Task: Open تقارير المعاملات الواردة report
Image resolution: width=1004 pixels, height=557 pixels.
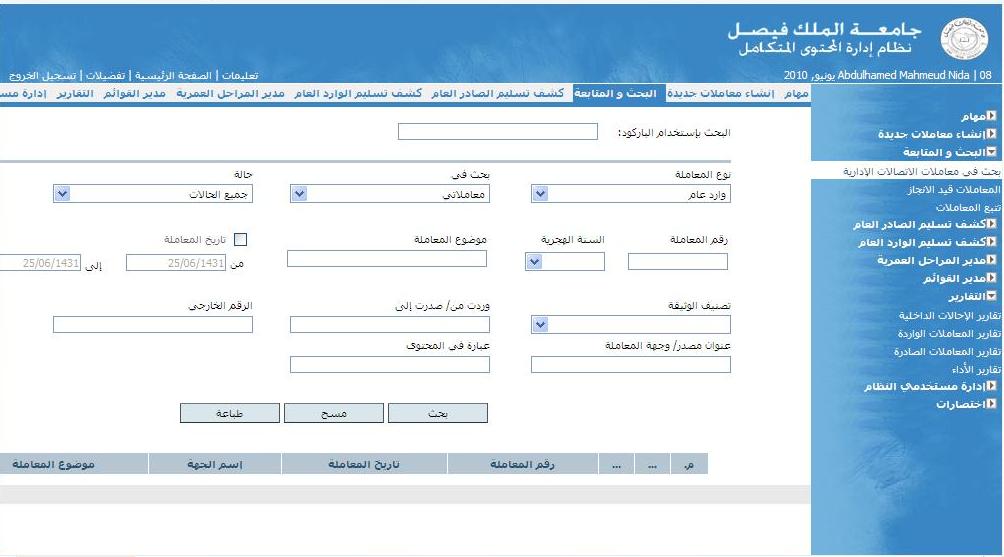Action: pyautogui.click(x=948, y=334)
